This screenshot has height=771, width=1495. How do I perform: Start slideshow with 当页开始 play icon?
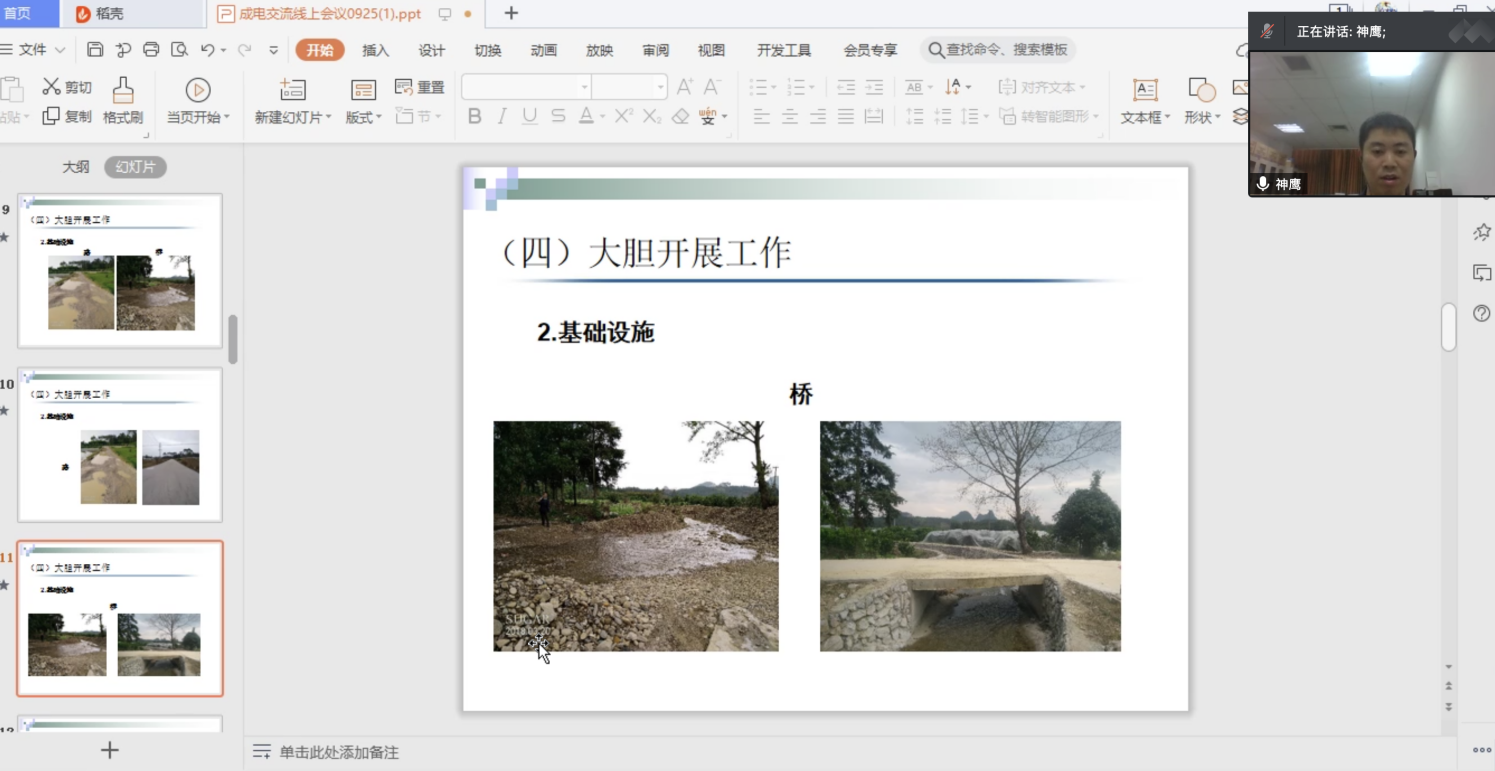click(198, 90)
